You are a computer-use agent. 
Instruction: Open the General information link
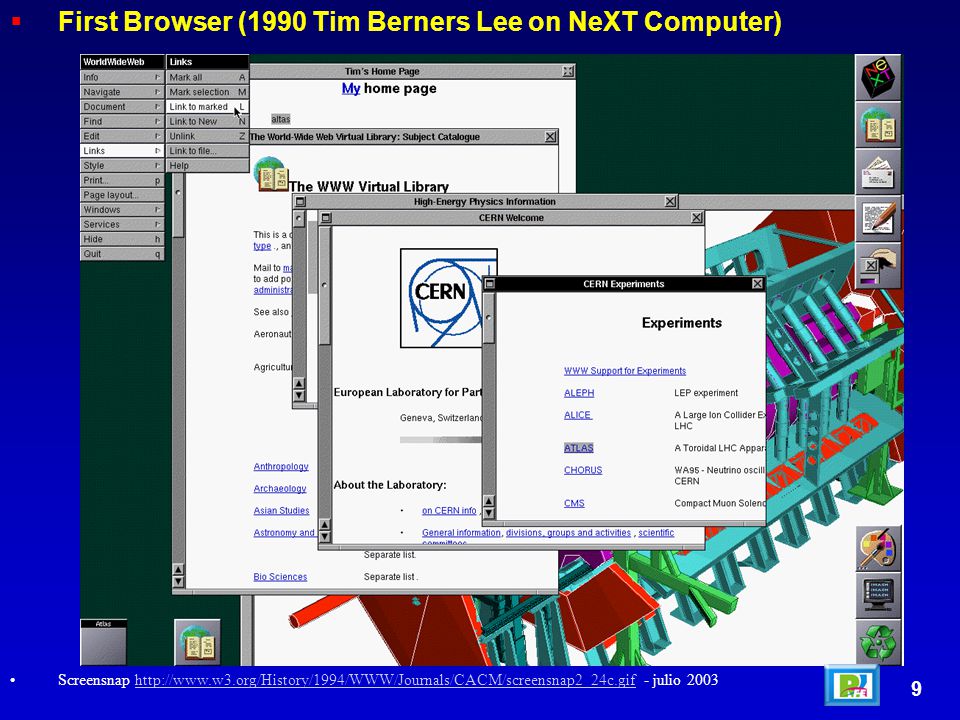click(461, 533)
